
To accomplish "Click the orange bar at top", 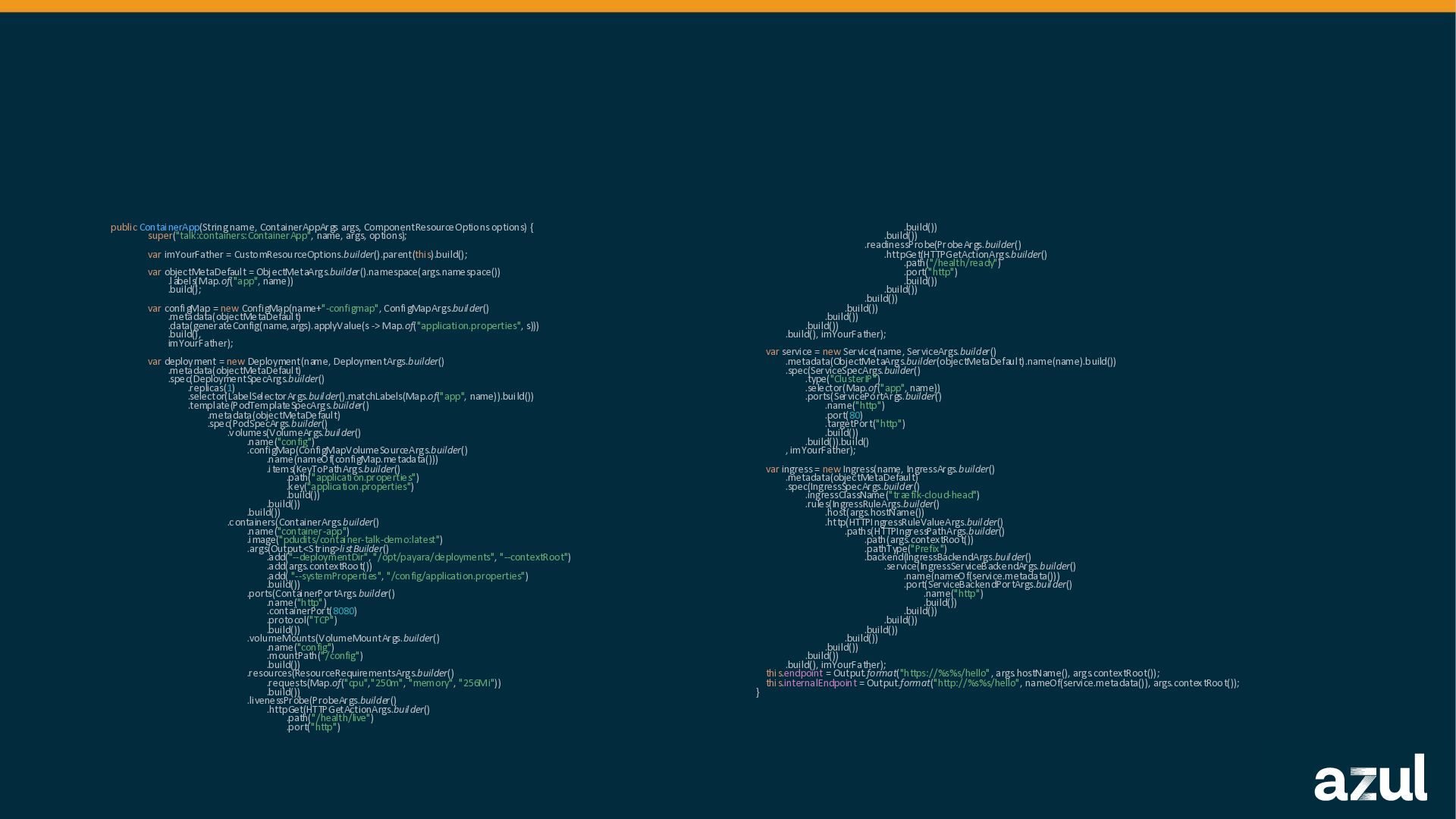I will [x=728, y=5].
